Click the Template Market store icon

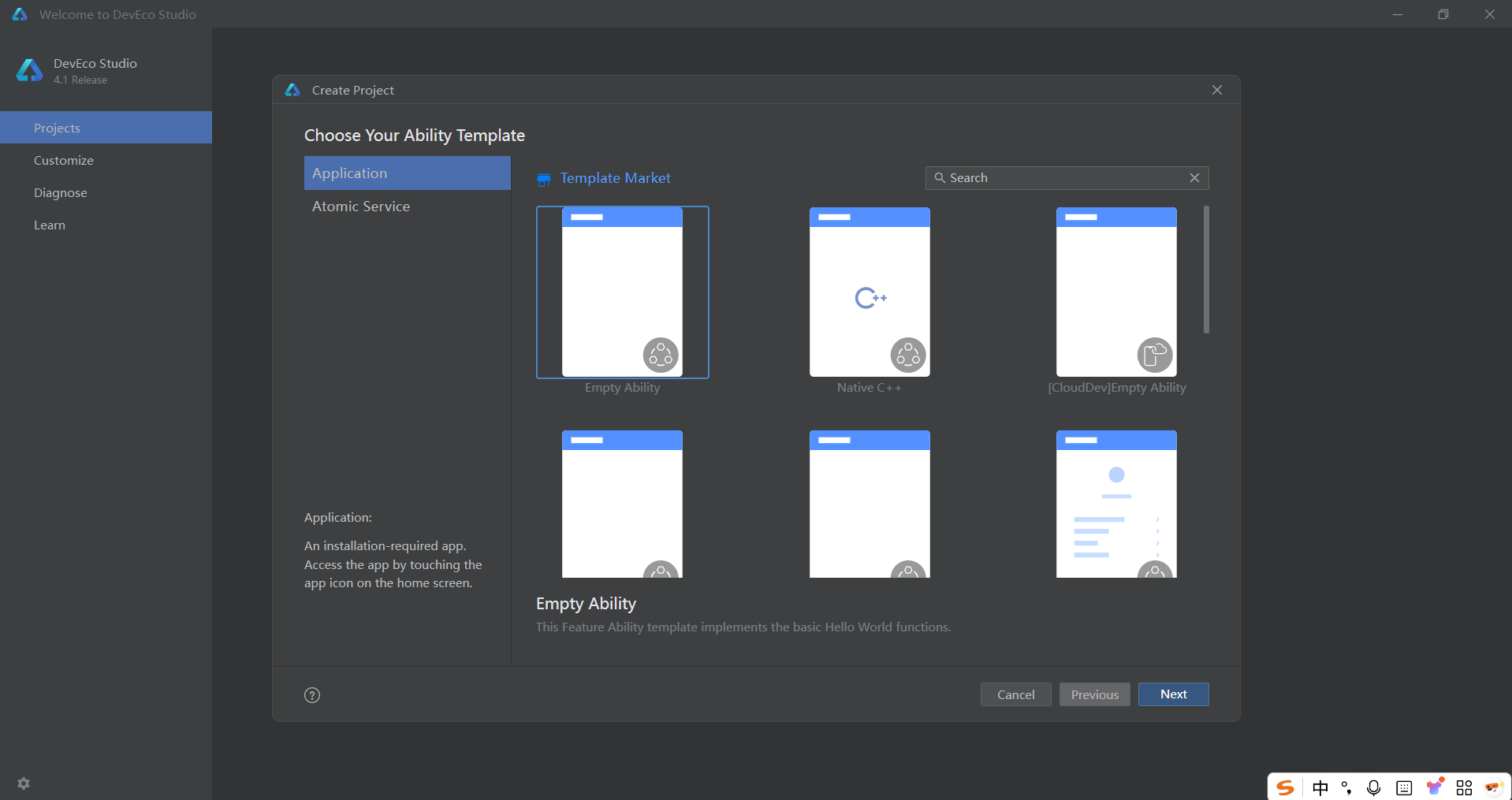click(x=544, y=180)
